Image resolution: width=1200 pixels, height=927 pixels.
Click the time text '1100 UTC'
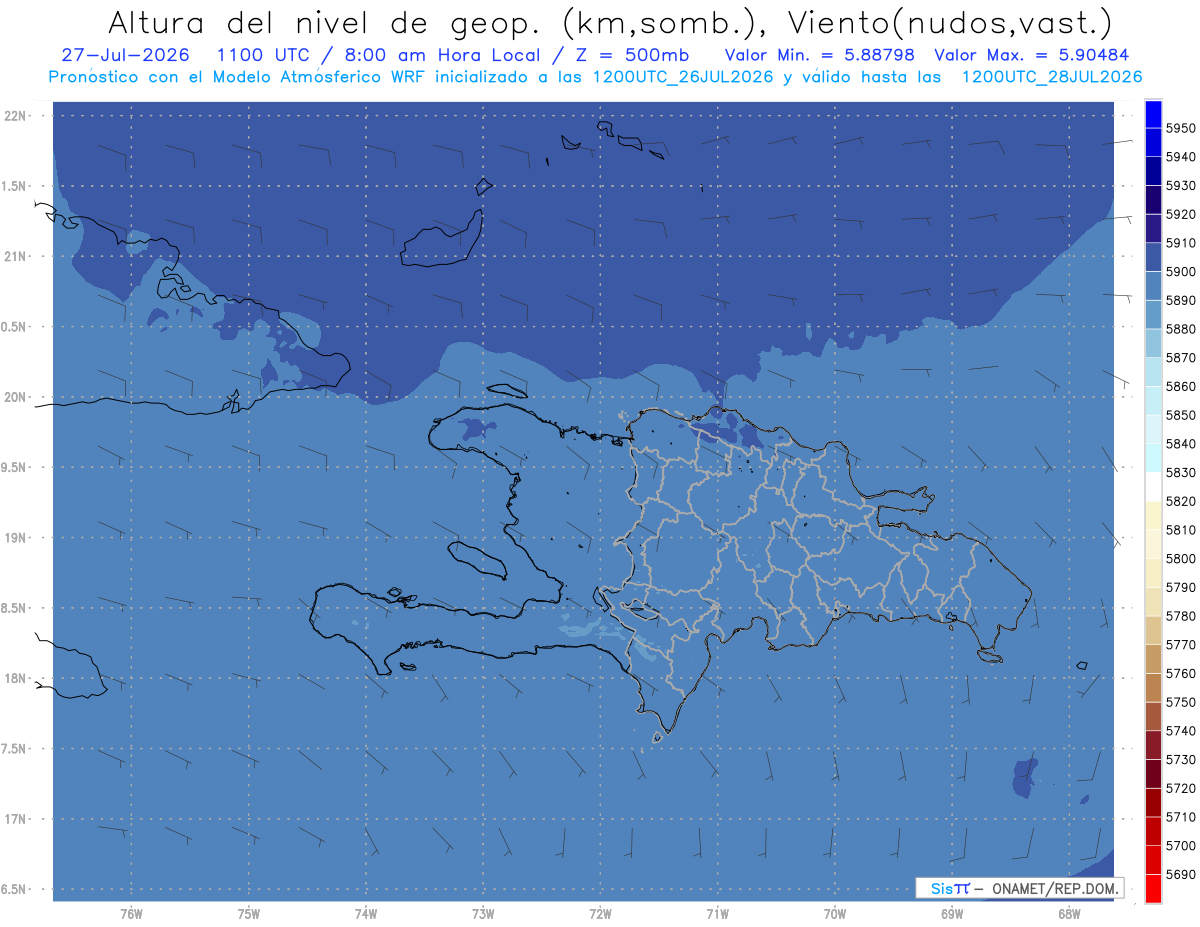point(265,55)
